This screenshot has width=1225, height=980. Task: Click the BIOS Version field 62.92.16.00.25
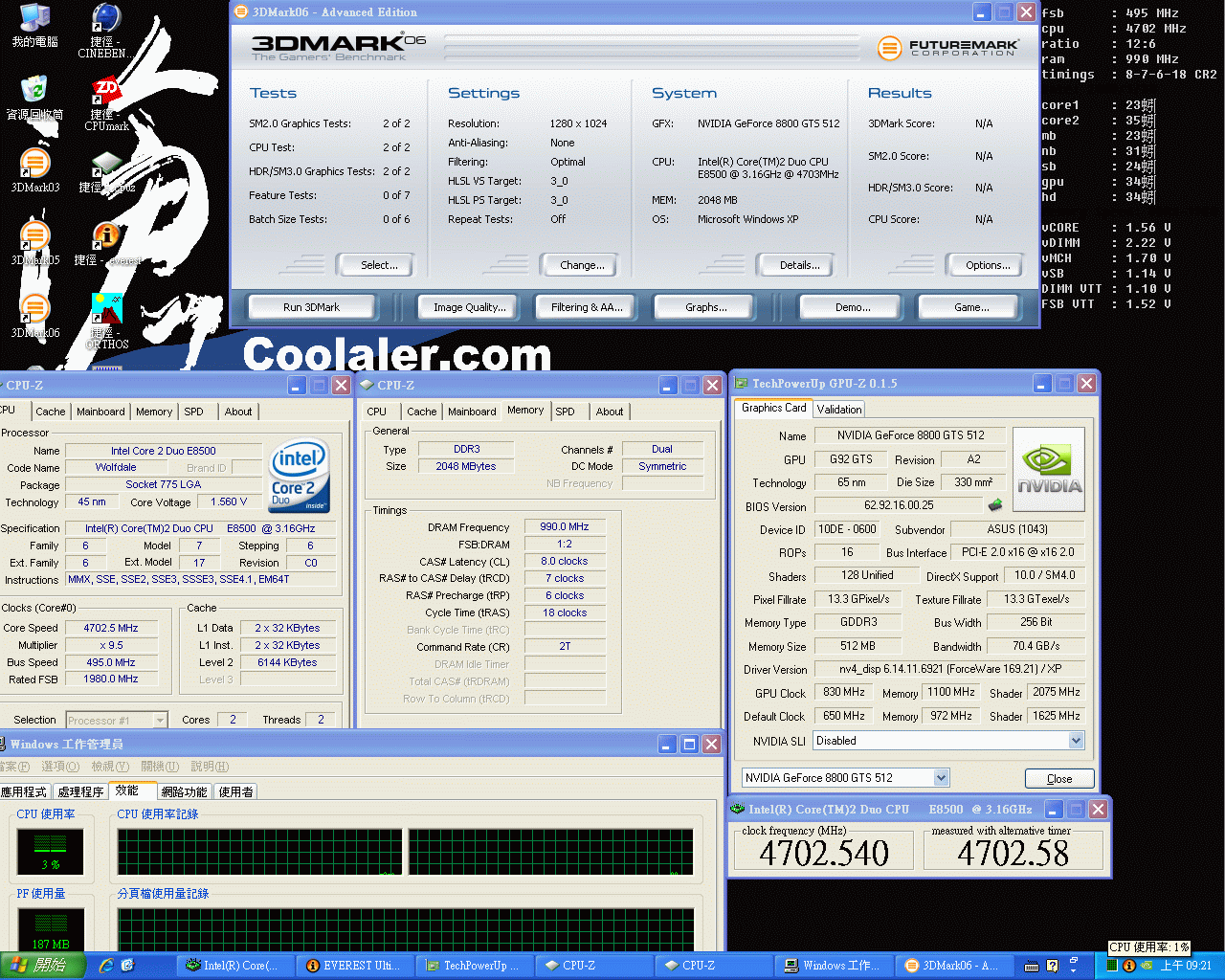tap(899, 505)
